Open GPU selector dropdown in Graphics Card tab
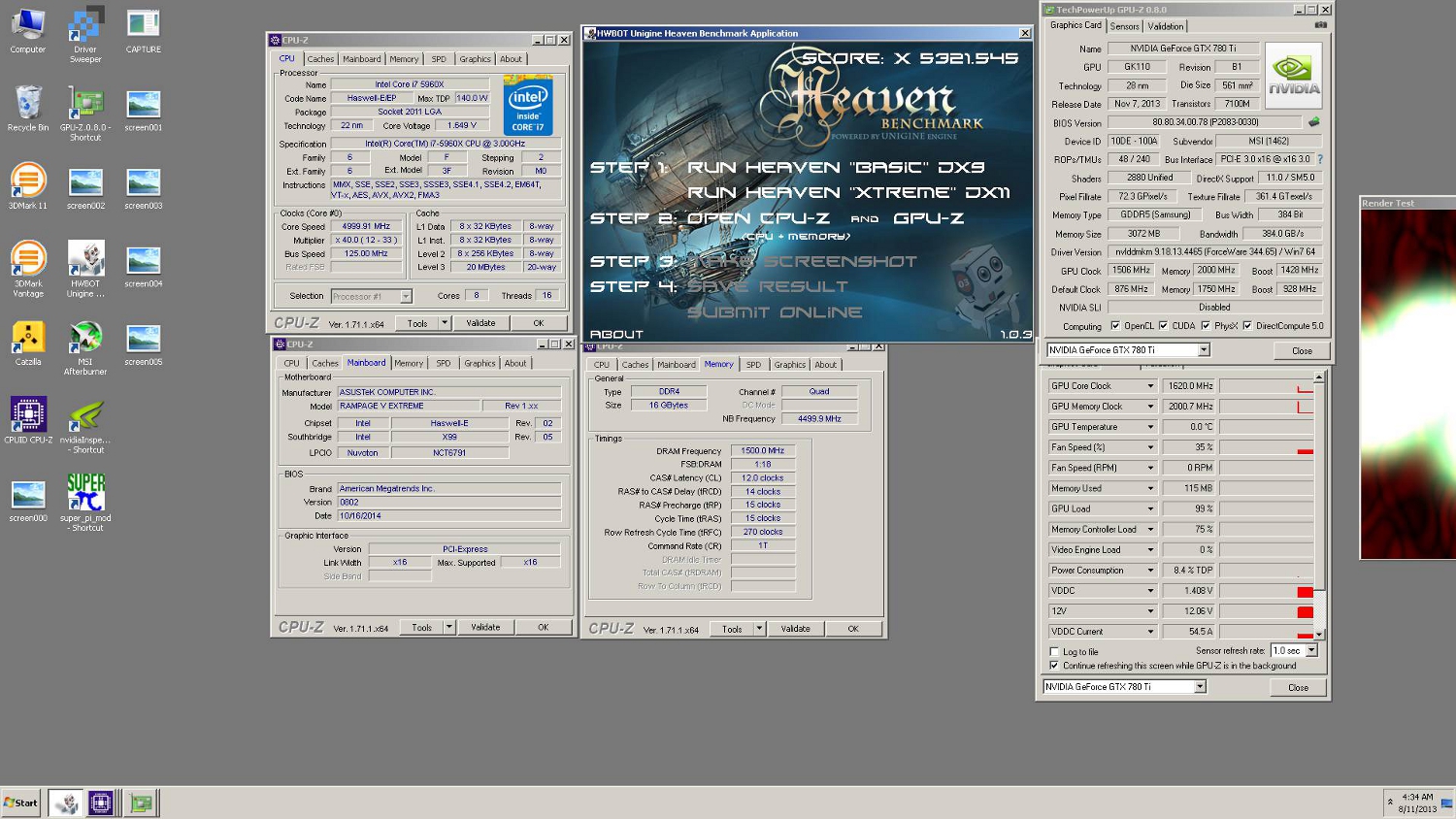 (1204, 350)
